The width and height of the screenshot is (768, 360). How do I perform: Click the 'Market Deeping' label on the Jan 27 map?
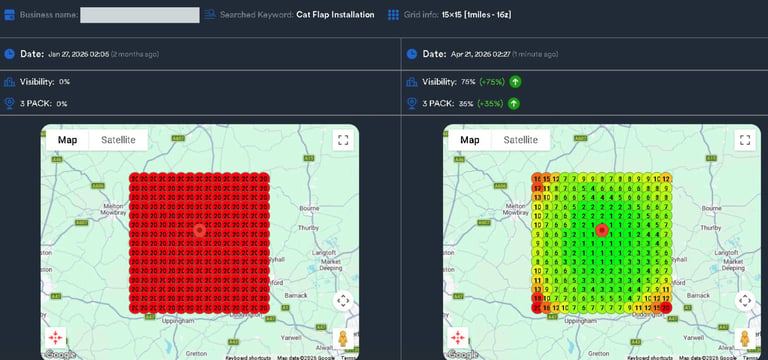pos(331,265)
